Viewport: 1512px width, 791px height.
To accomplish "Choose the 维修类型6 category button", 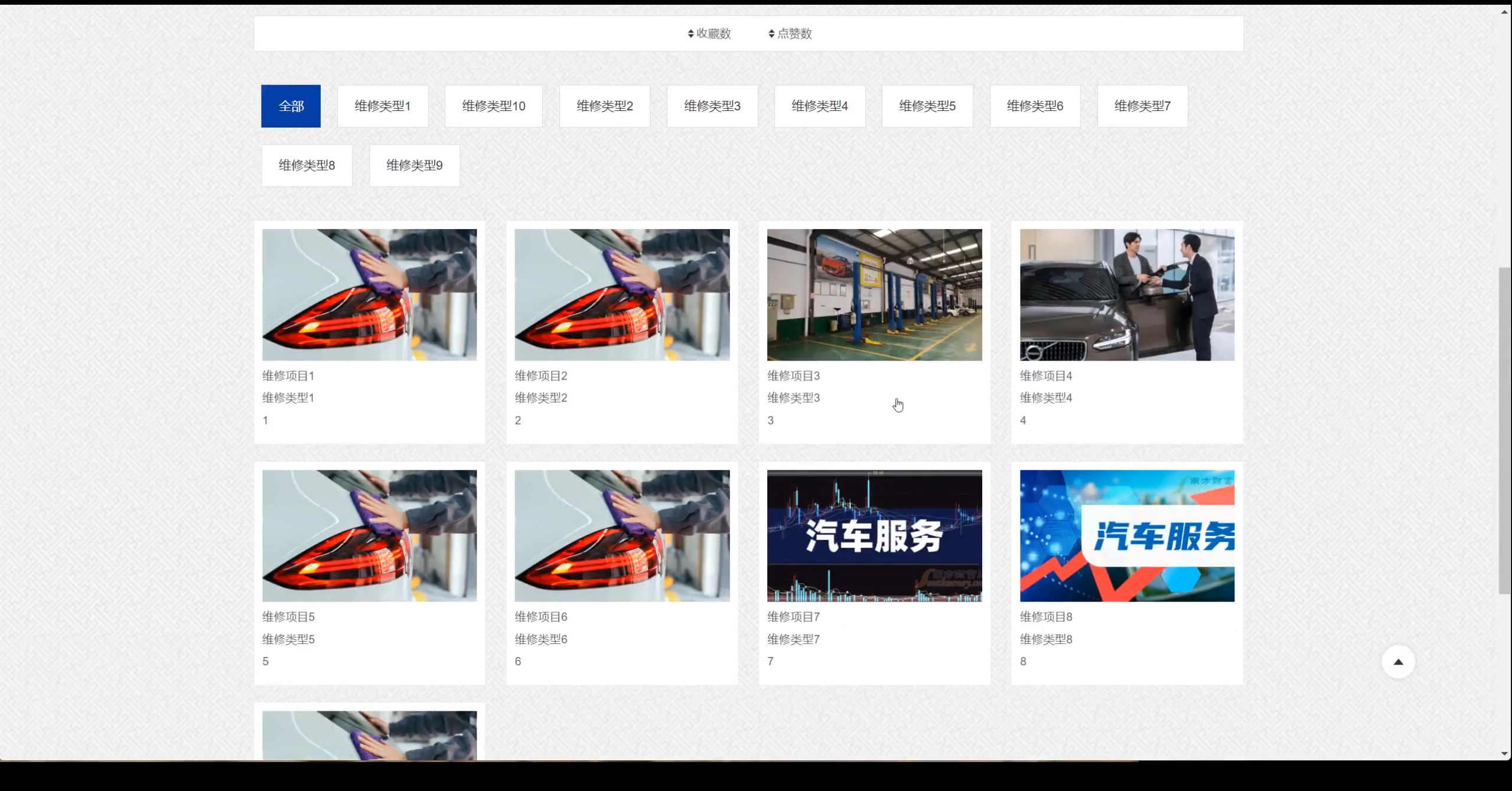I will tap(1035, 106).
